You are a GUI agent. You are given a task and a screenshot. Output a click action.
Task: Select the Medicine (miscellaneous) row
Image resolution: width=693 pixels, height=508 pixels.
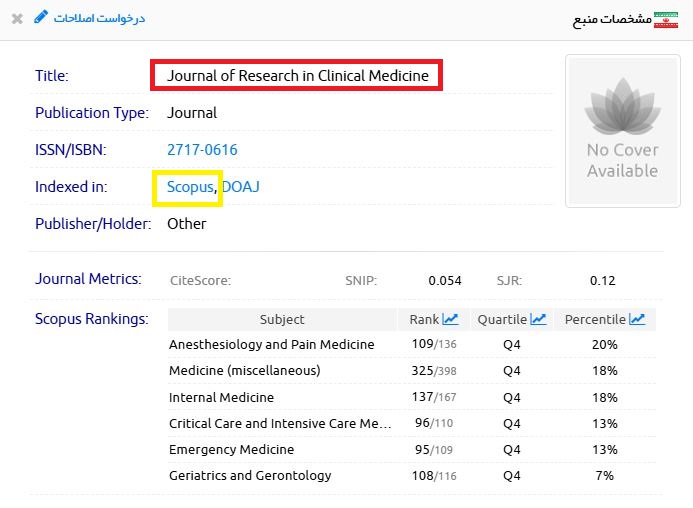(244, 370)
